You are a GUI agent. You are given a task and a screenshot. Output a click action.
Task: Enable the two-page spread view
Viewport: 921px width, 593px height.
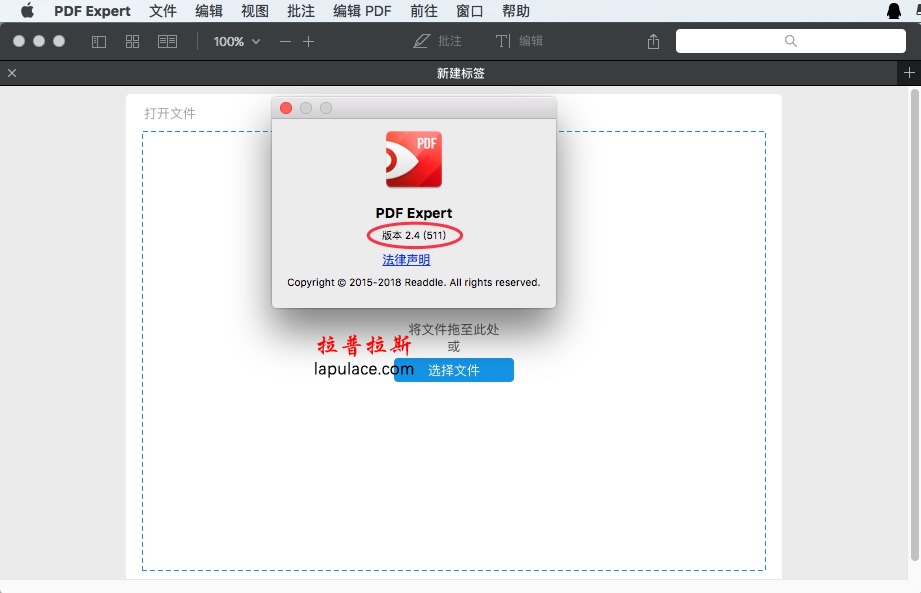click(x=167, y=41)
